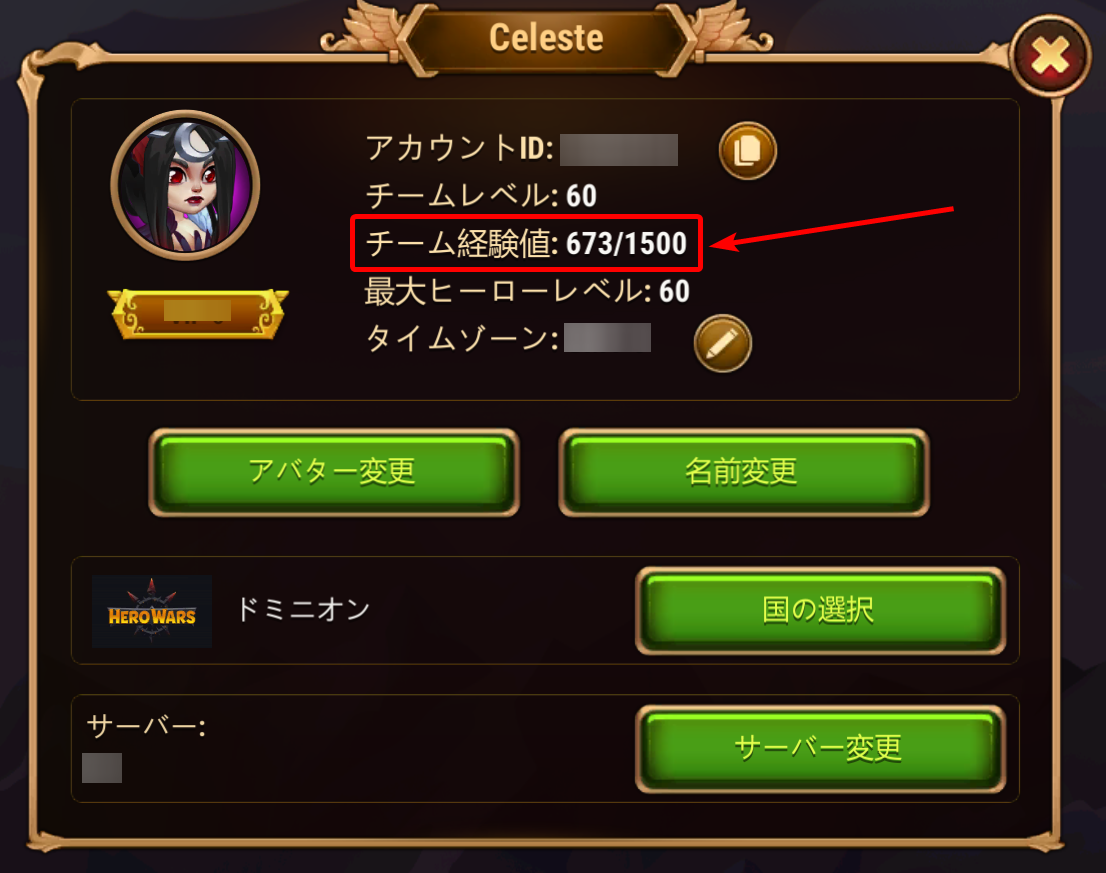
Task: Close the Celeste profile window
Action: pos(1050,56)
